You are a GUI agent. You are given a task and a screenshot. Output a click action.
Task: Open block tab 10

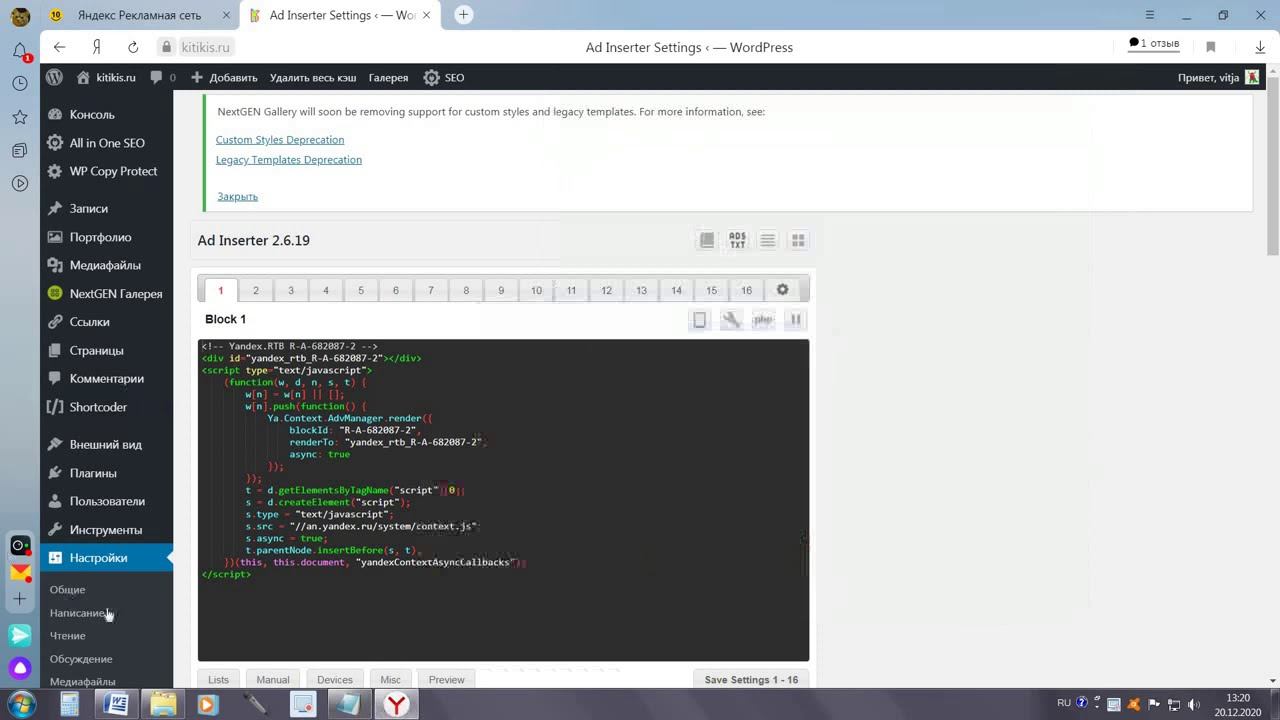point(536,290)
